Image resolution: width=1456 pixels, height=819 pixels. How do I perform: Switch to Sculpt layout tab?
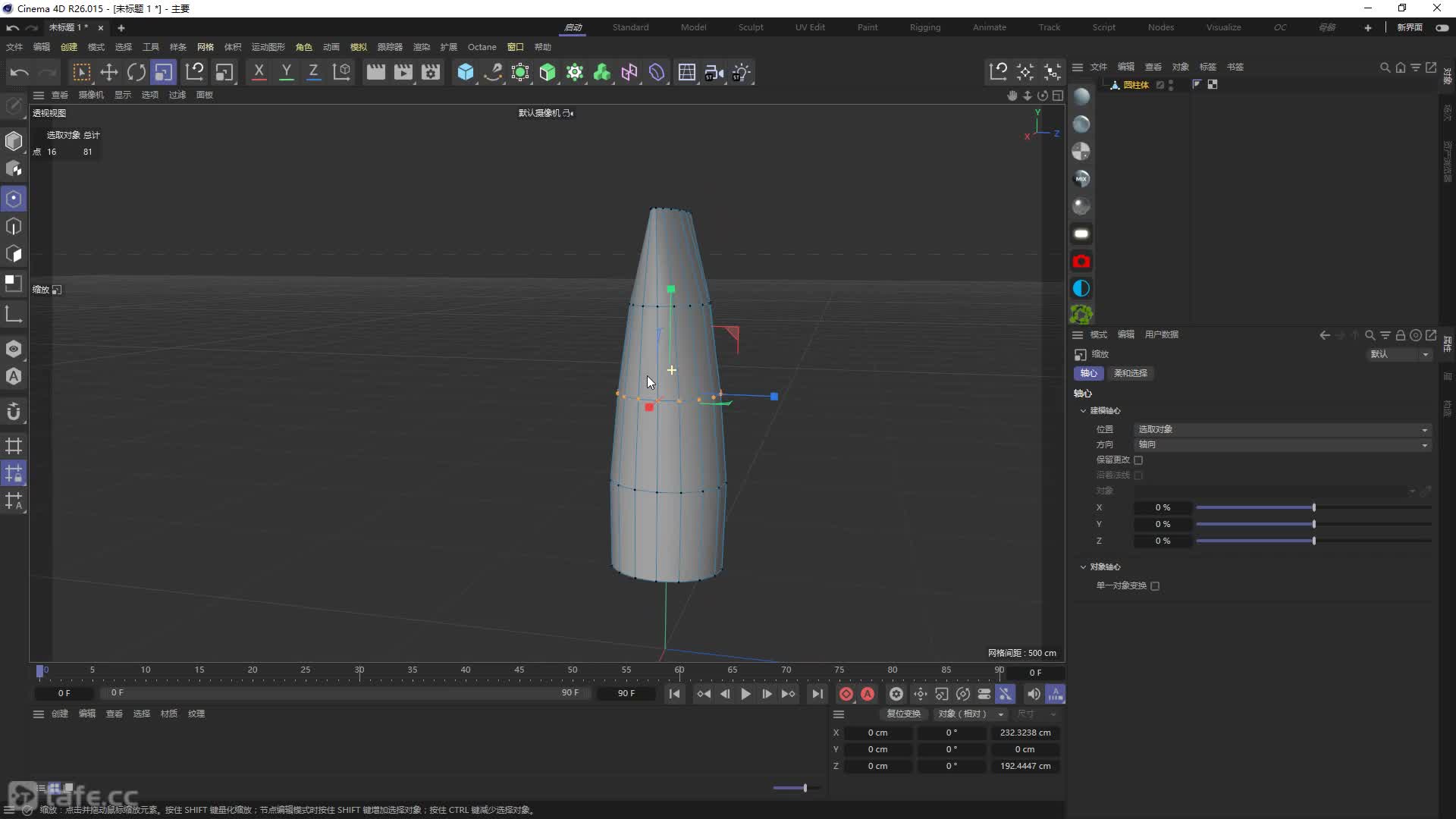click(751, 27)
